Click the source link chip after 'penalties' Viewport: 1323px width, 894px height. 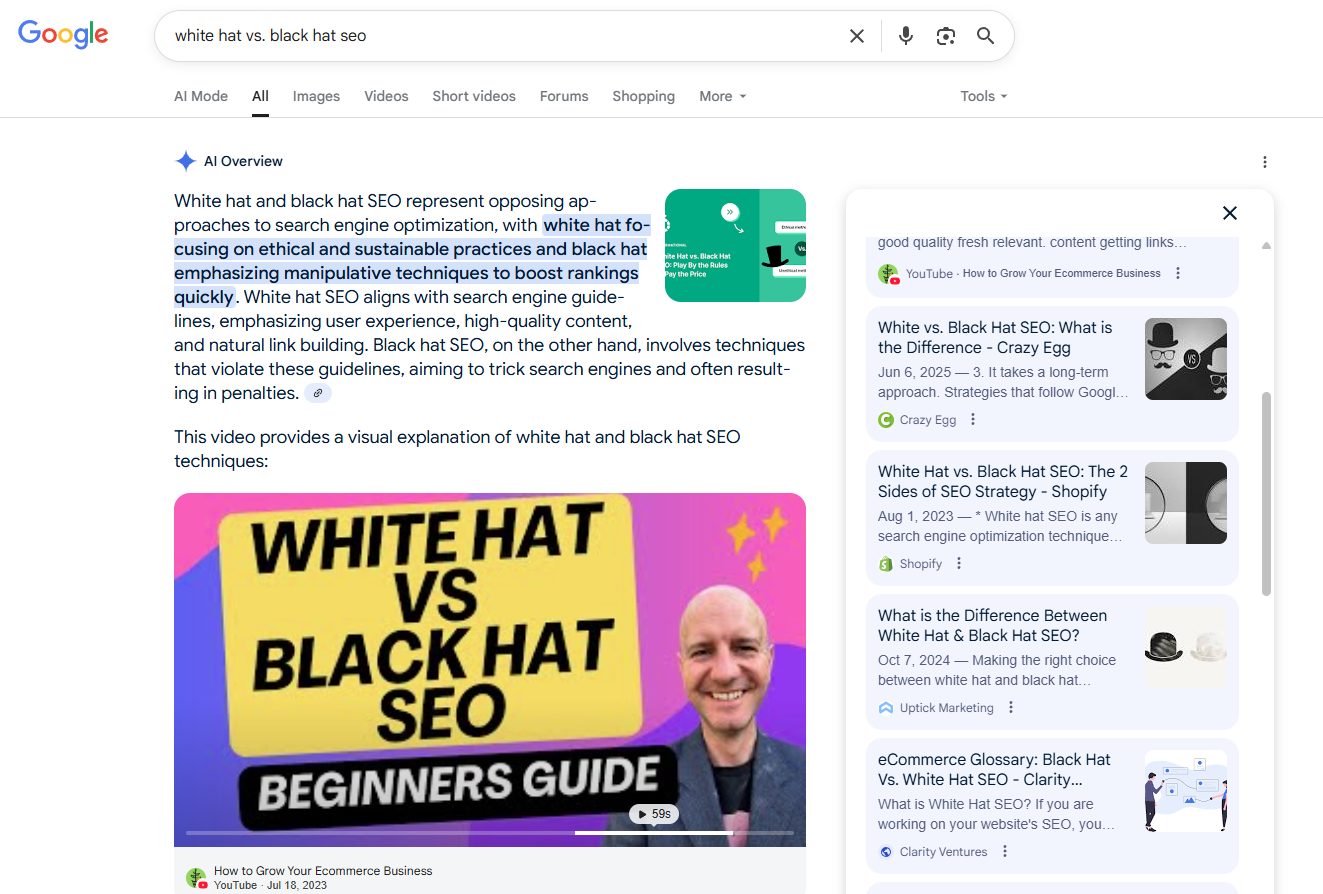tap(318, 394)
